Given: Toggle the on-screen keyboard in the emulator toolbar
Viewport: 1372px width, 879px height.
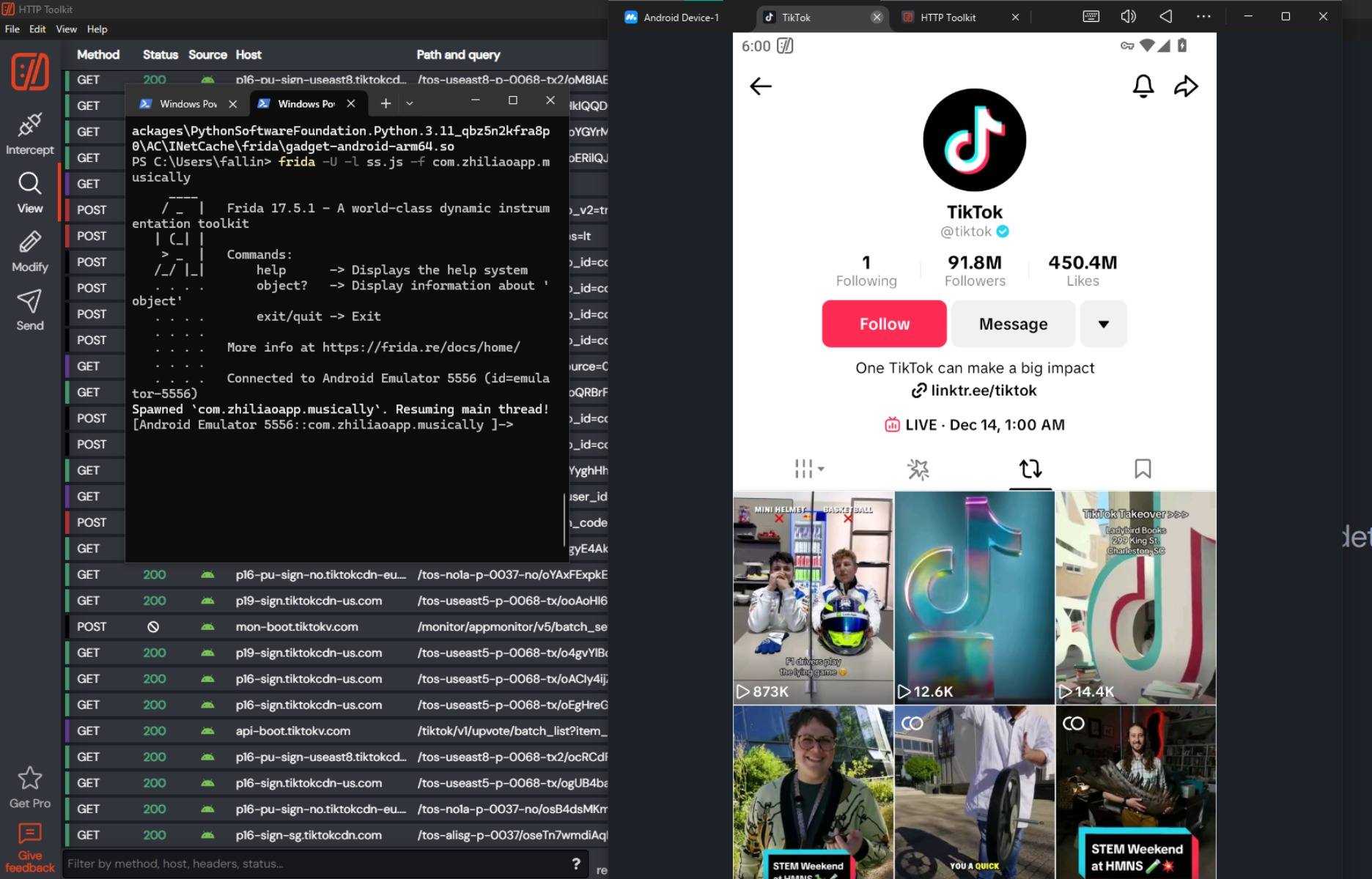Looking at the screenshot, I should [x=1091, y=16].
